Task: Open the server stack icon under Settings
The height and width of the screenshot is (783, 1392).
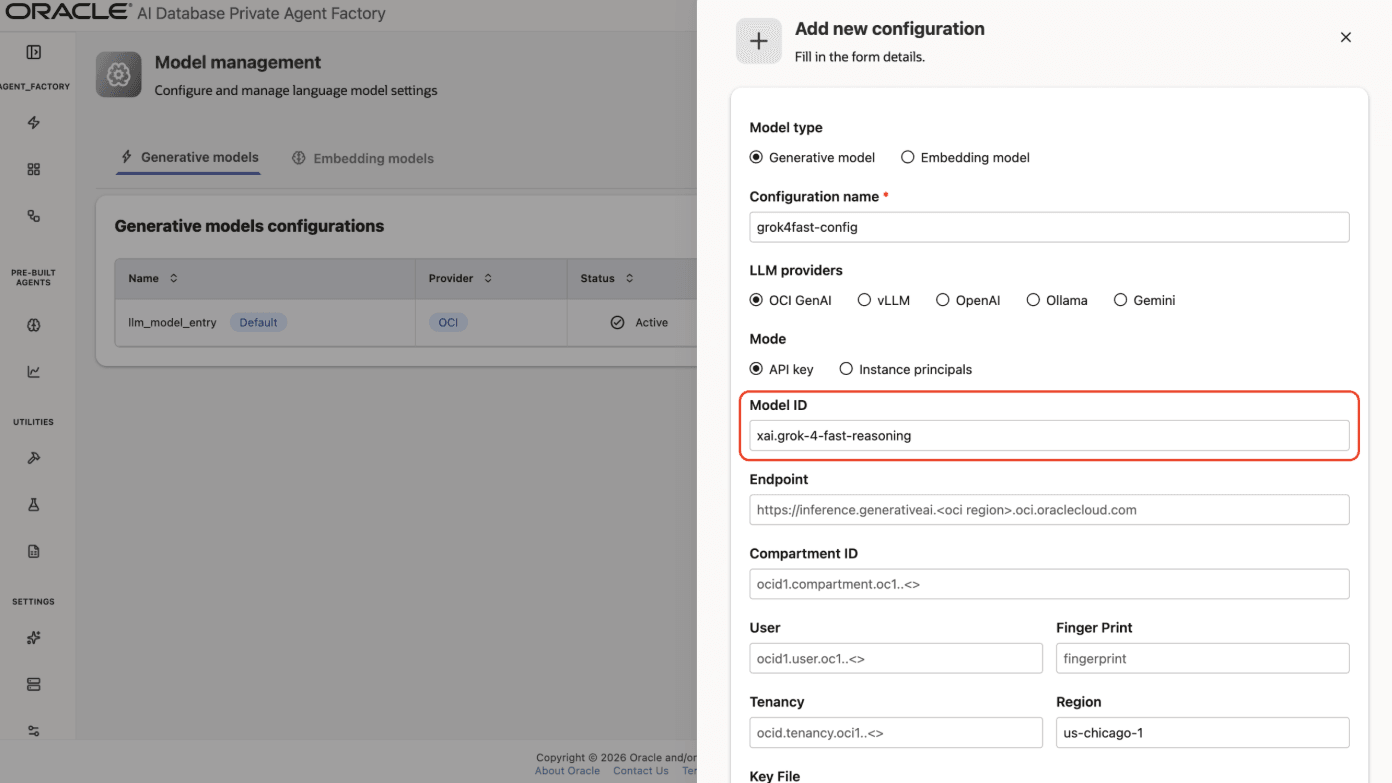Action: click(34, 685)
